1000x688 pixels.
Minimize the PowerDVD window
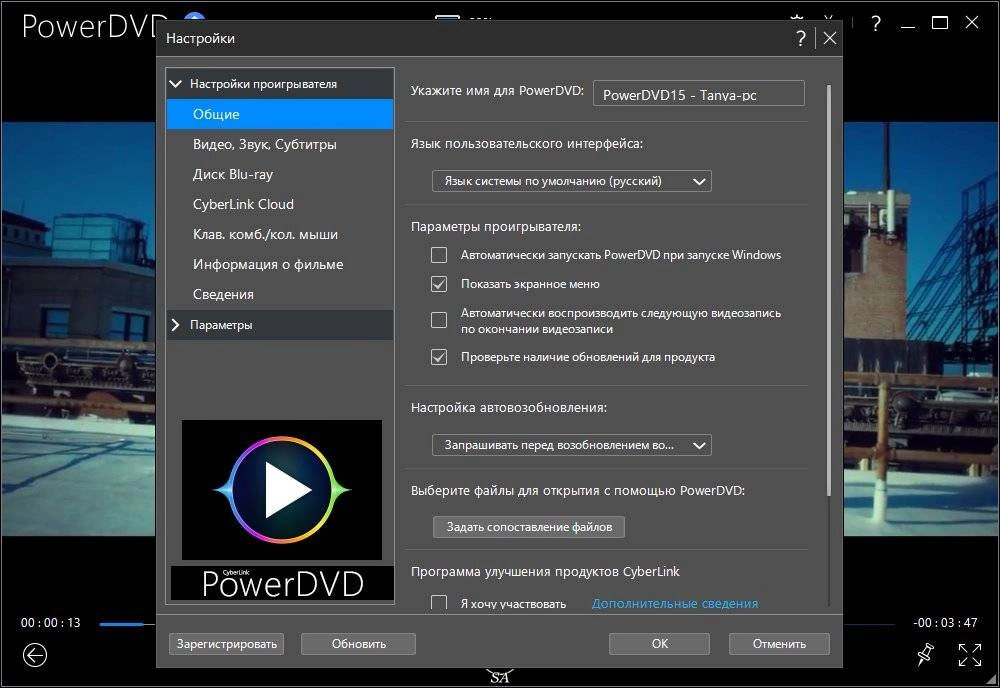click(908, 27)
